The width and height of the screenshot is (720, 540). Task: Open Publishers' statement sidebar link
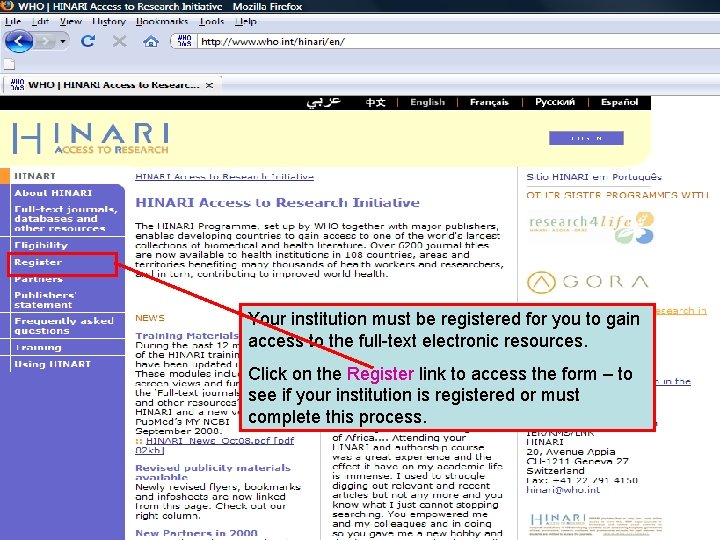pos(45,300)
